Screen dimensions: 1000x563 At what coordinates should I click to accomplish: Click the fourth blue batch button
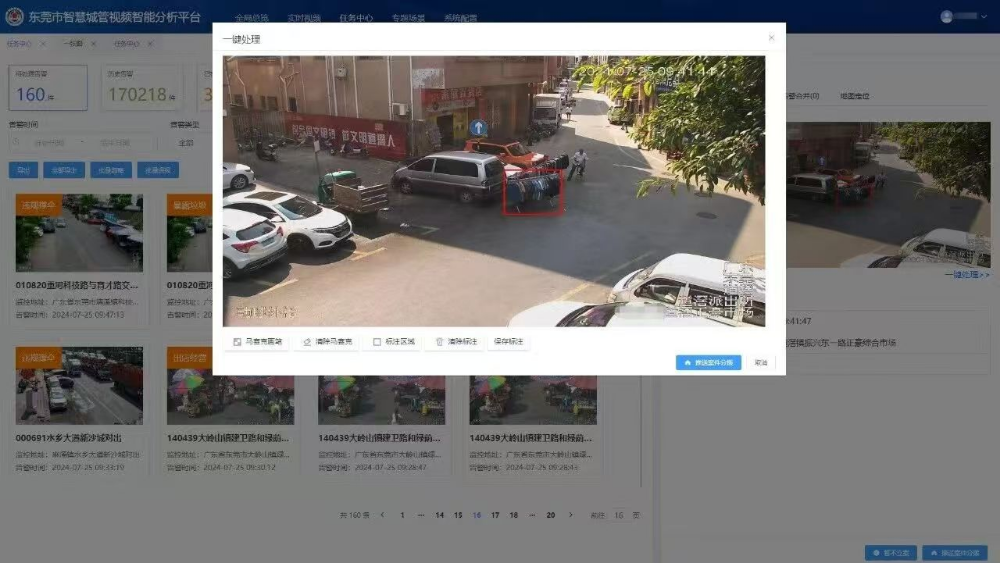pos(158,170)
